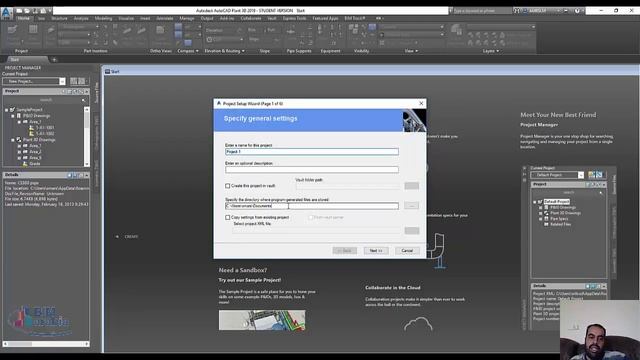Click the browse button for program-generated files directory
Image resolution: width=640 pixels, height=360 pixels.
tap(411, 206)
